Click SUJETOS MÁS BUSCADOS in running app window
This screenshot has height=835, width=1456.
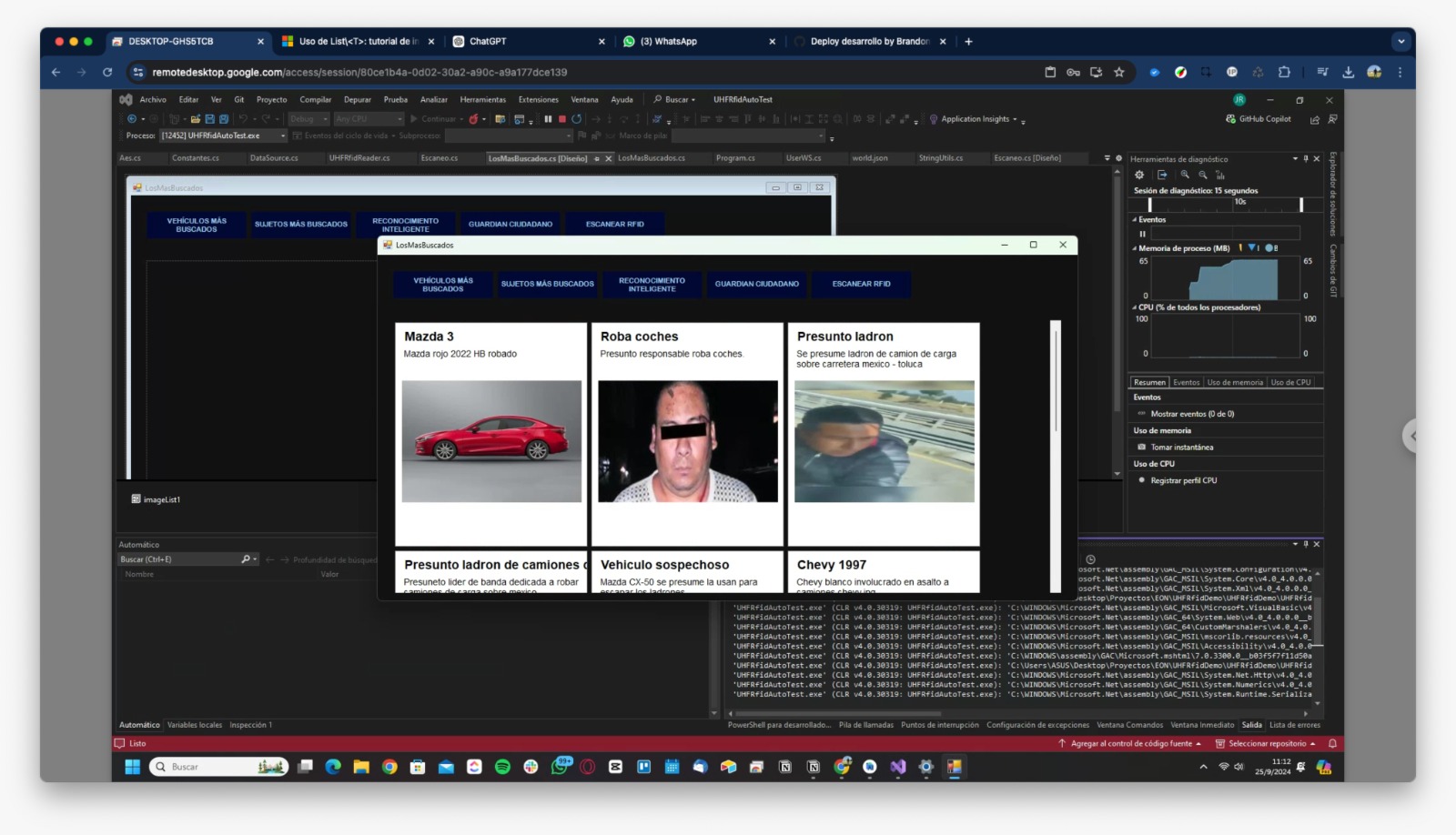coord(547,285)
